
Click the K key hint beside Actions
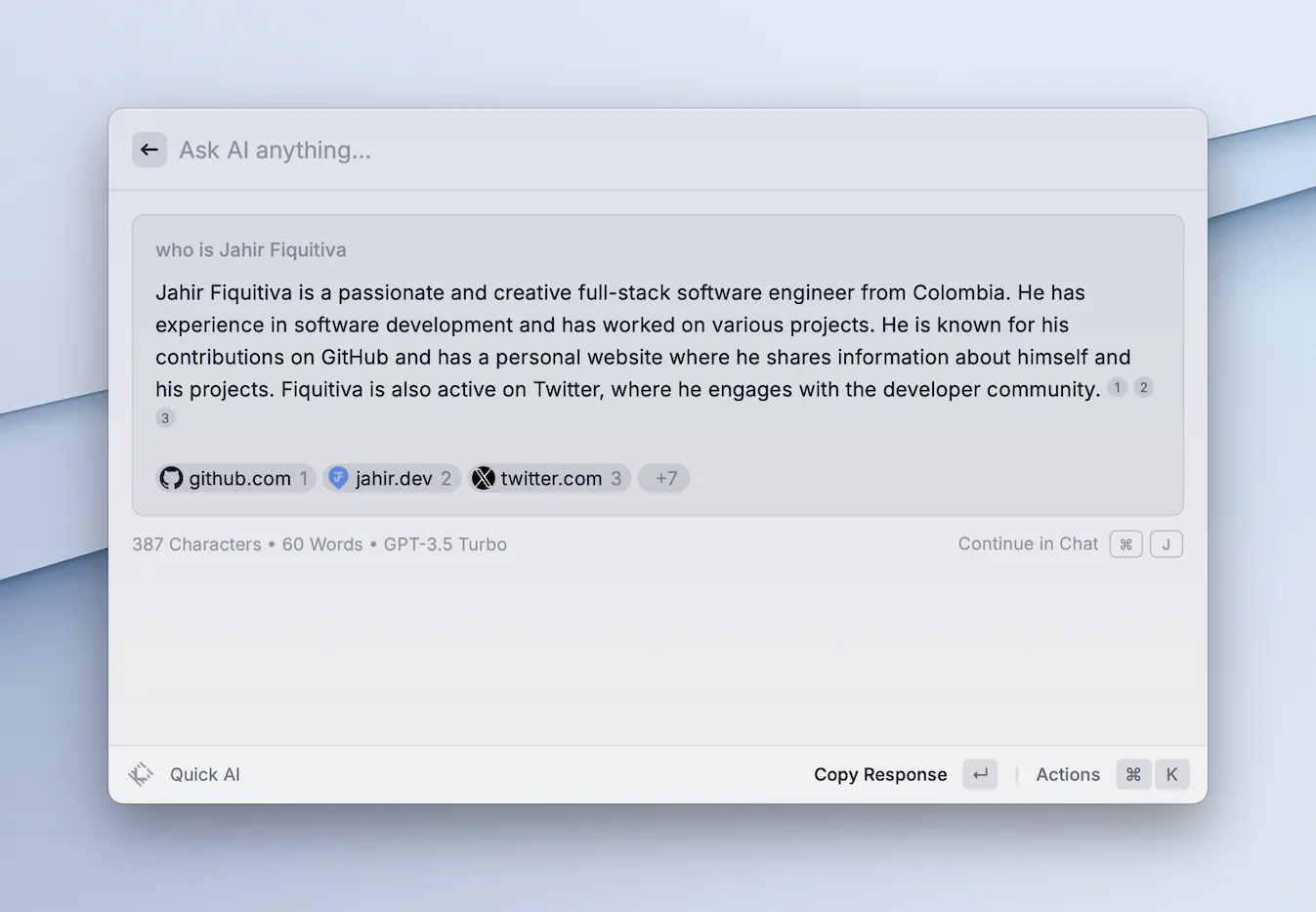click(1171, 774)
